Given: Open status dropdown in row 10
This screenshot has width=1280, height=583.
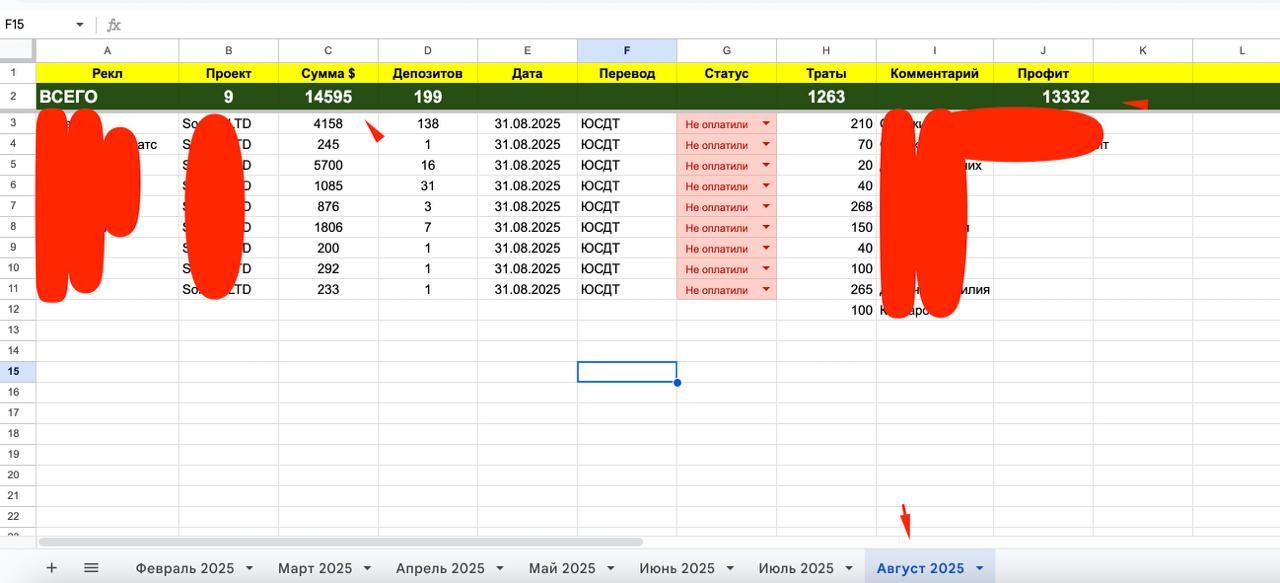Looking at the screenshot, I should tap(766, 269).
